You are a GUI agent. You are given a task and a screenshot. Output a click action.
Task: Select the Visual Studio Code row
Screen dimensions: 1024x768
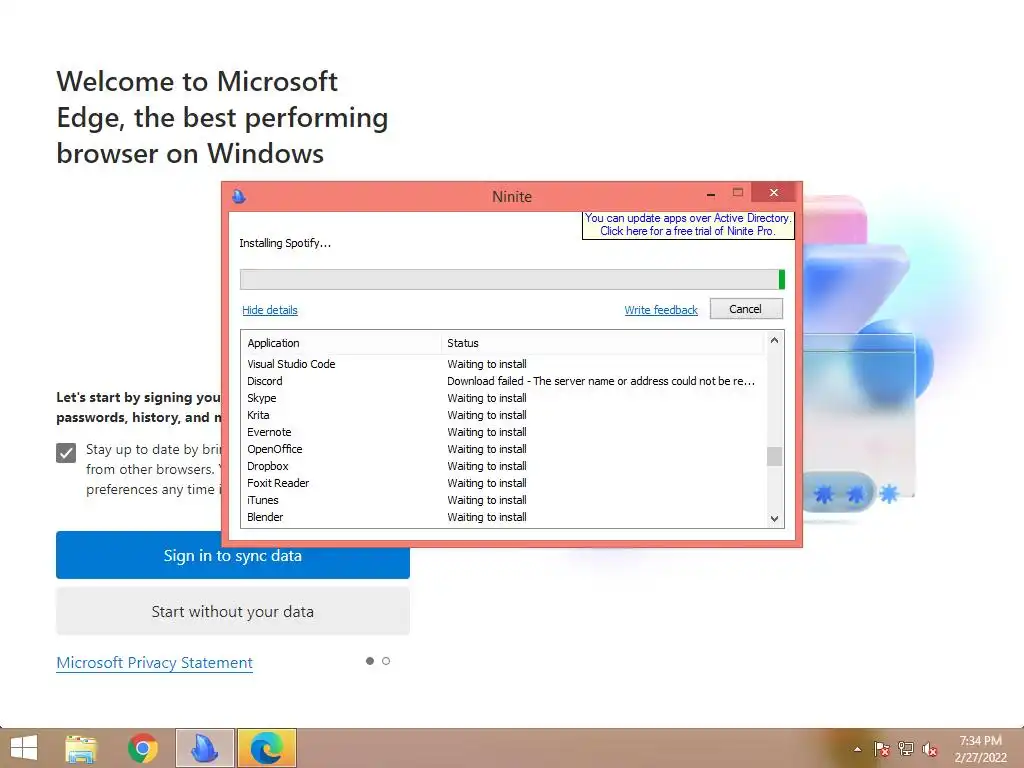point(503,364)
